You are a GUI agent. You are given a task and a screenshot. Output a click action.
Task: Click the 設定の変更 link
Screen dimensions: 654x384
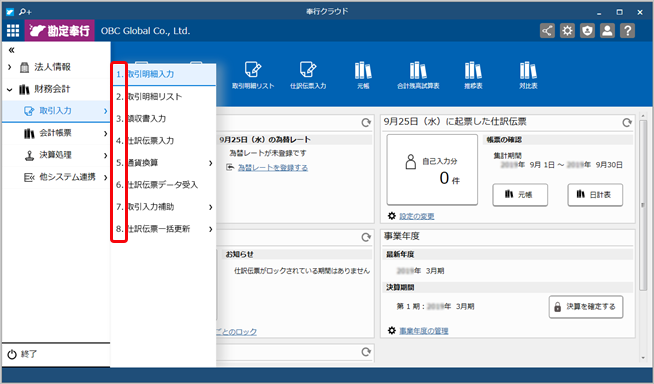(417, 216)
